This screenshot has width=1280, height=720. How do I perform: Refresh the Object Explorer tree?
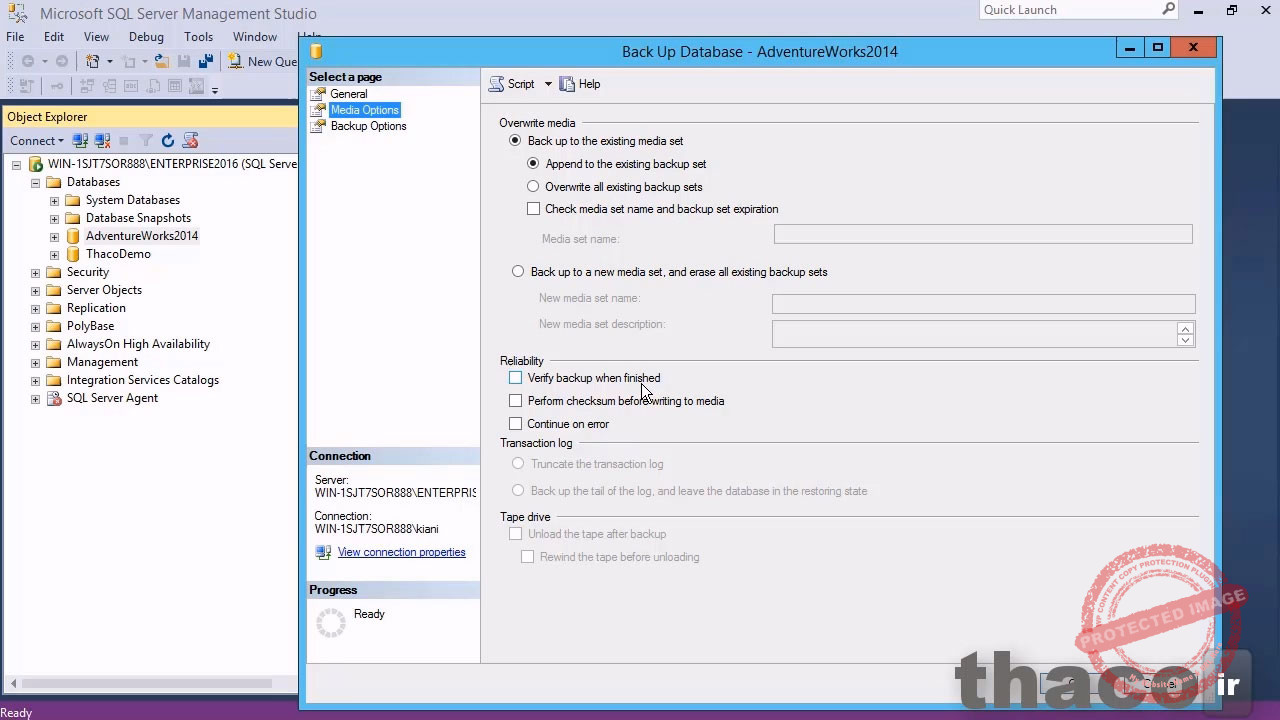click(168, 141)
